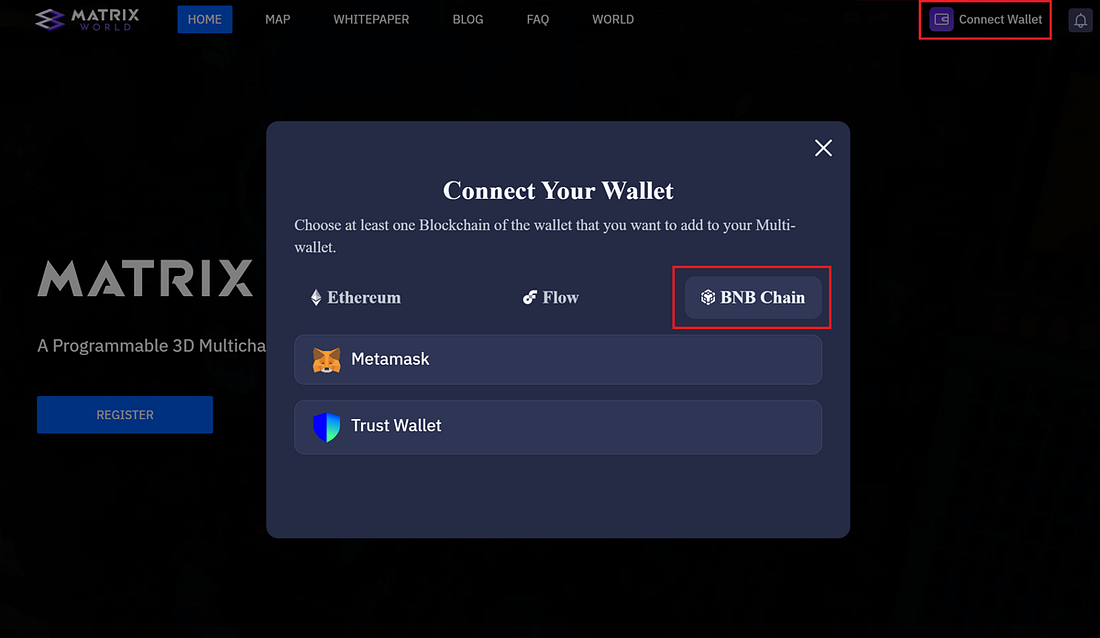Click the Flow chain icon

point(530,298)
